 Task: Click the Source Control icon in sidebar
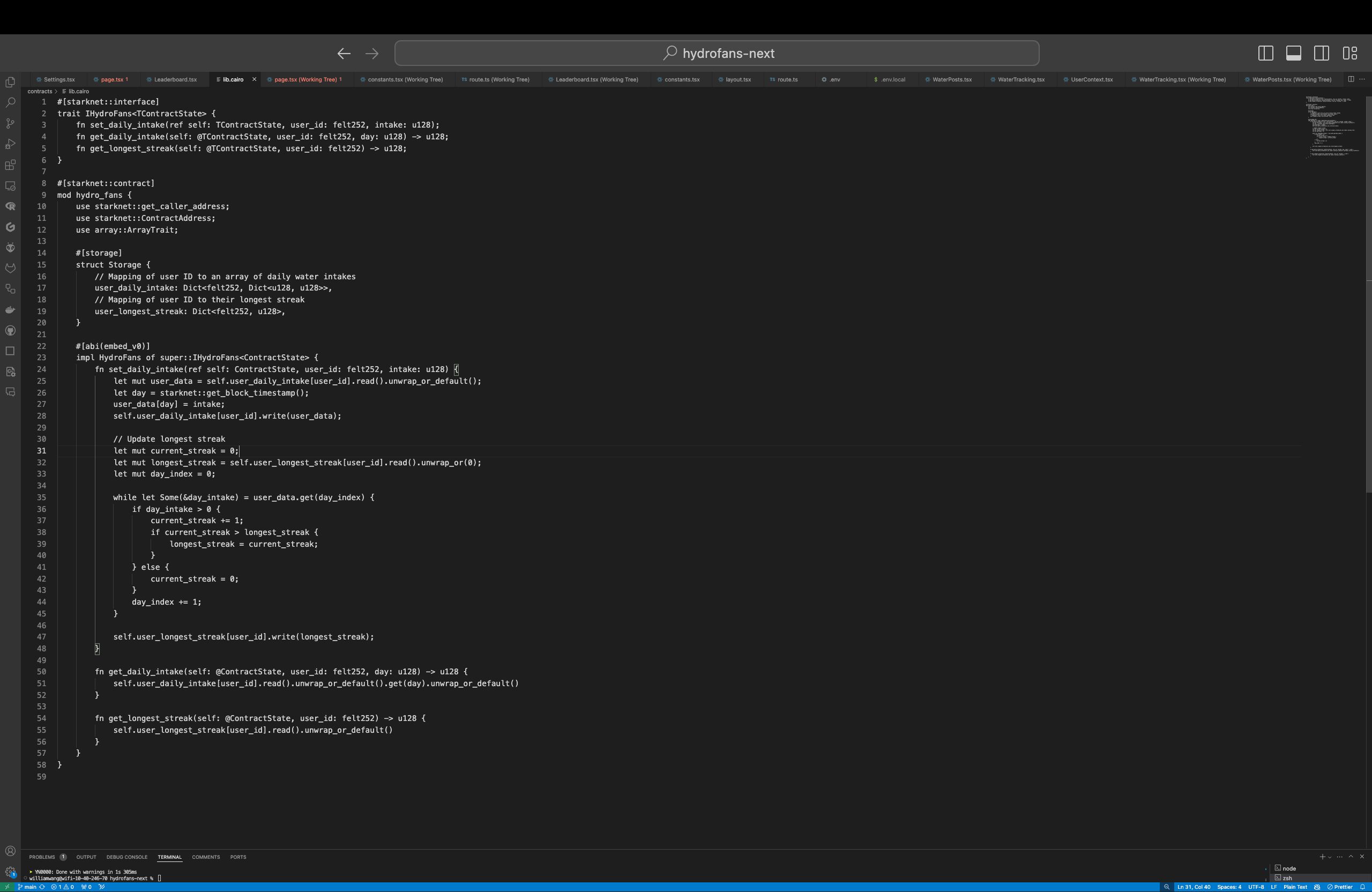tap(11, 123)
